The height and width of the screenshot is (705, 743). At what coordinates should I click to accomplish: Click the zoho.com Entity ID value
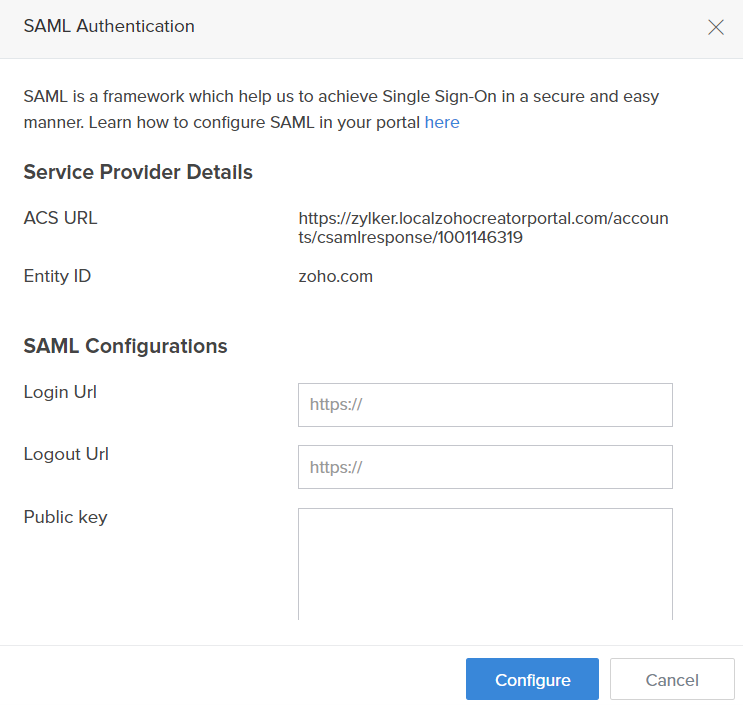336,276
